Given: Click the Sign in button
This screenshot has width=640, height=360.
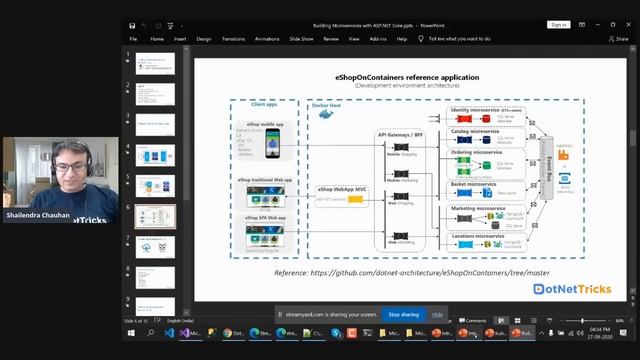Looking at the screenshot, I should 558,25.
